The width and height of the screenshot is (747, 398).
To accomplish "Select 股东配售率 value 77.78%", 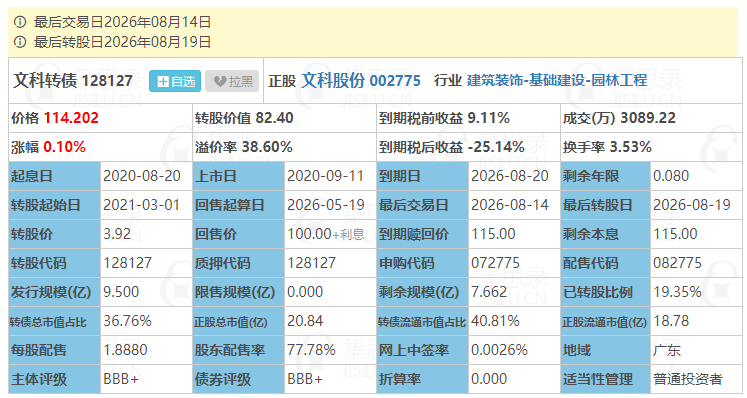I will [311, 350].
